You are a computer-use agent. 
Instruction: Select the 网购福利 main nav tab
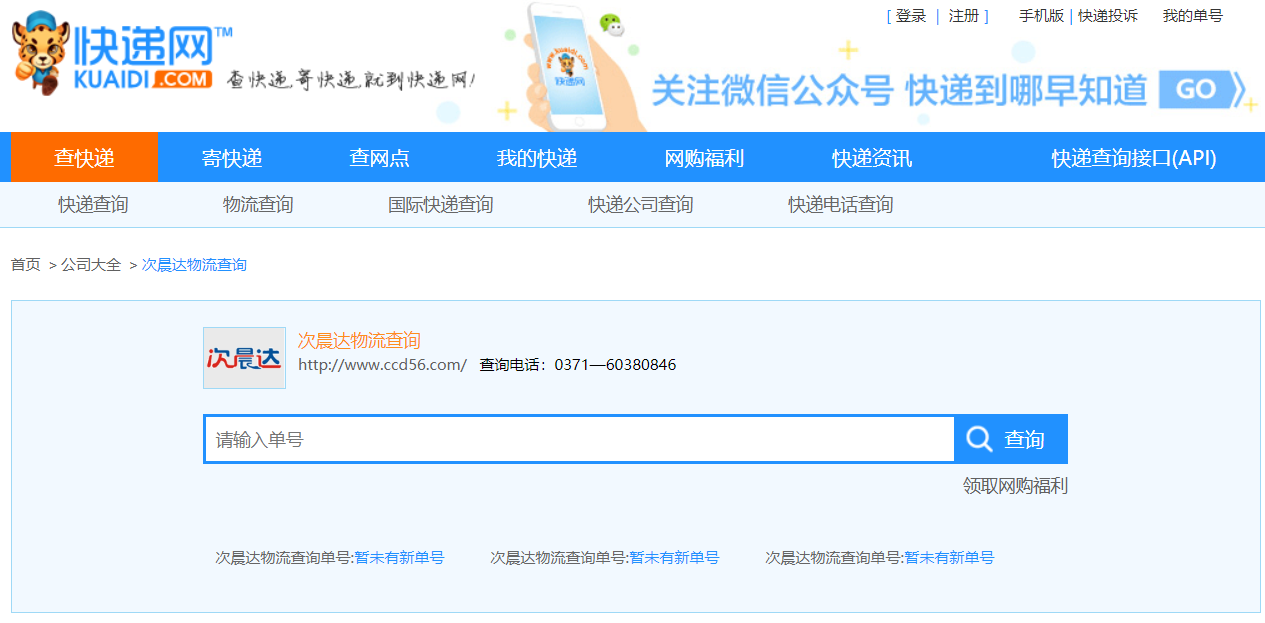coord(704,157)
